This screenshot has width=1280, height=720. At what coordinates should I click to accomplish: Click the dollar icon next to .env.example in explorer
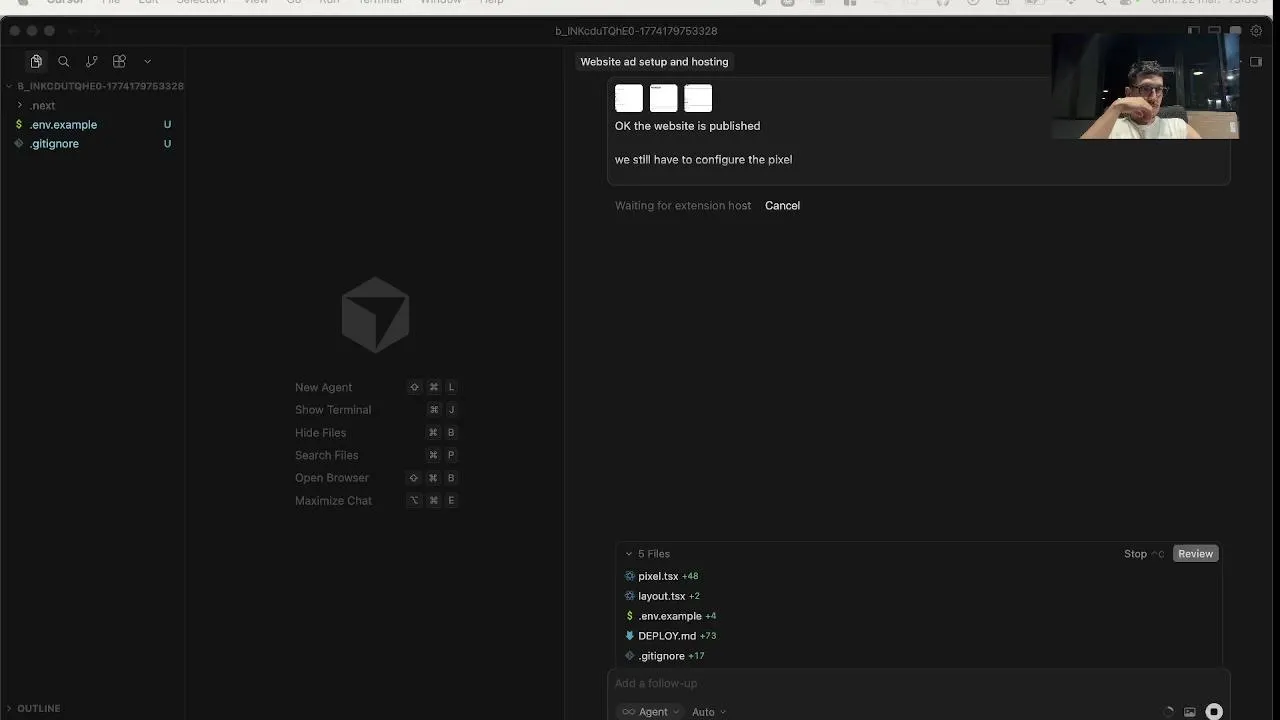pos(19,125)
